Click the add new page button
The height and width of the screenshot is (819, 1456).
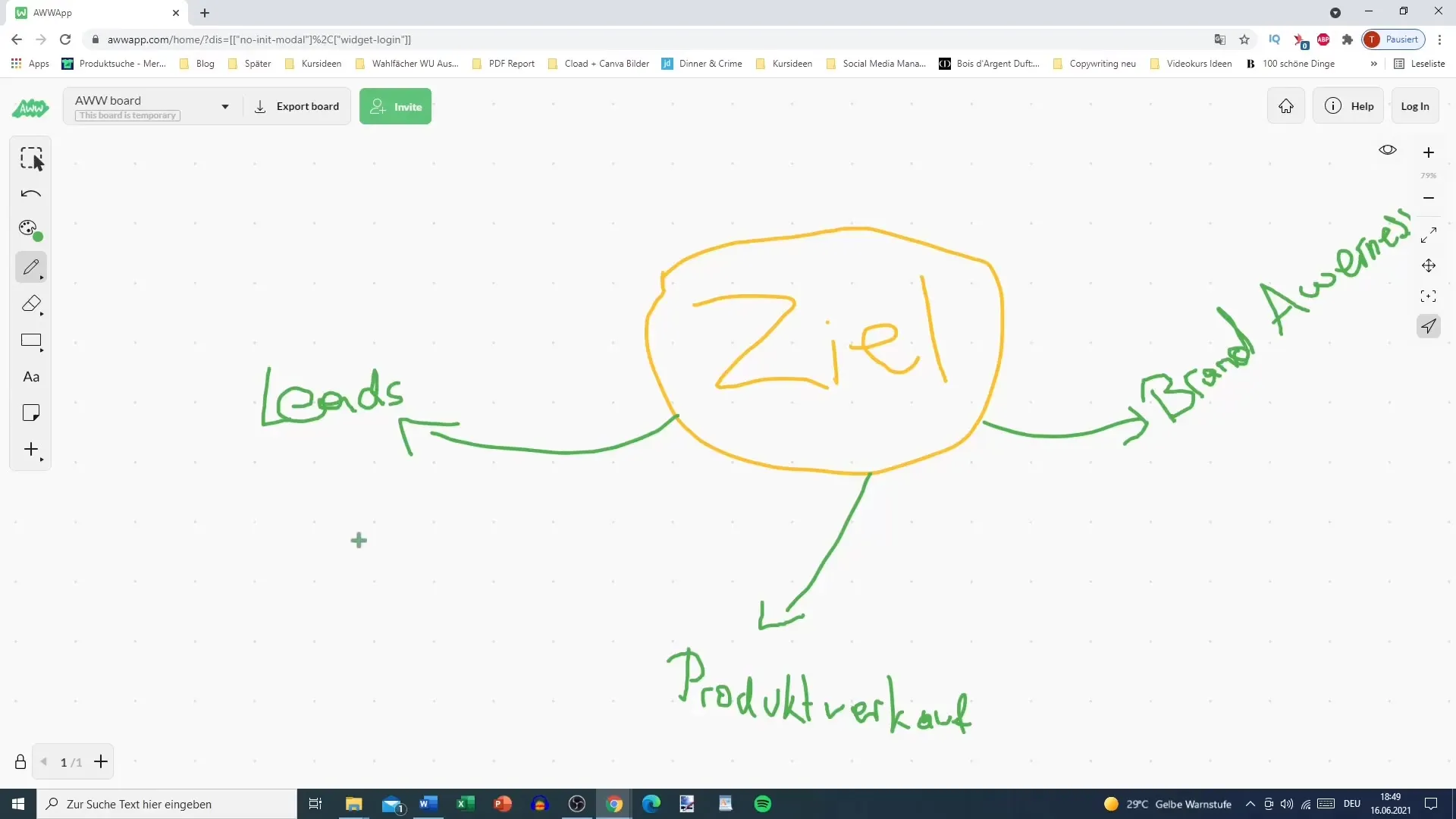pos(100,762)
